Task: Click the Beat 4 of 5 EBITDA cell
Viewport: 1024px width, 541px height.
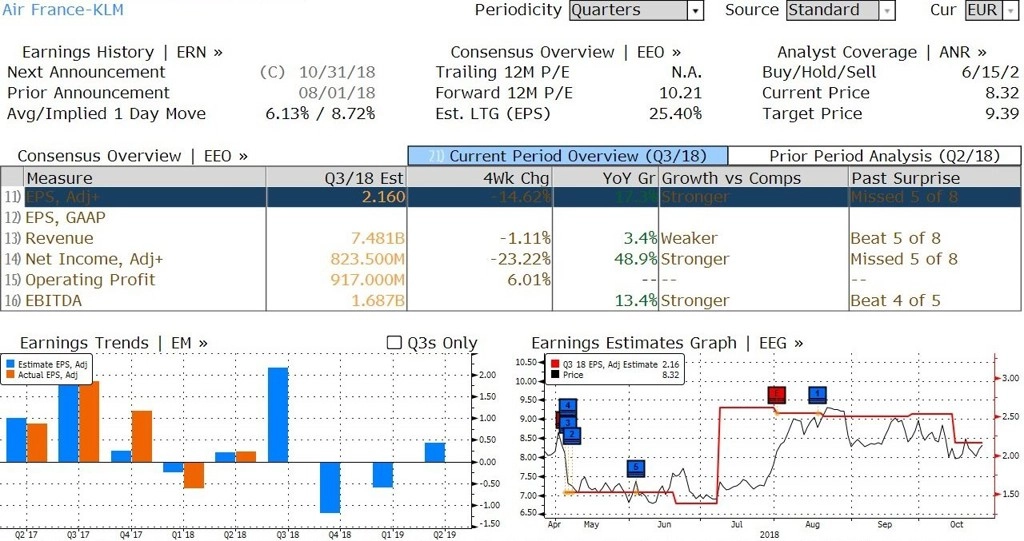Action: [x=895, y=301]
